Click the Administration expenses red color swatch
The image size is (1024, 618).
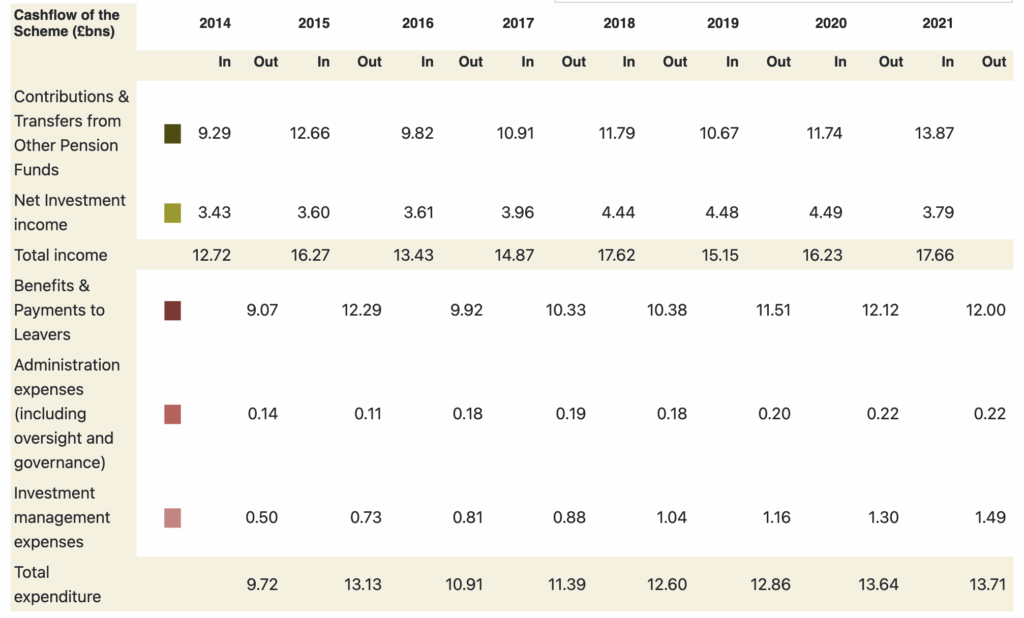tap(173, 414)
